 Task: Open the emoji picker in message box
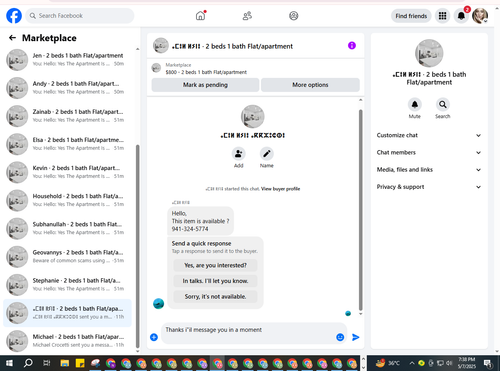(x=340, y=337)
